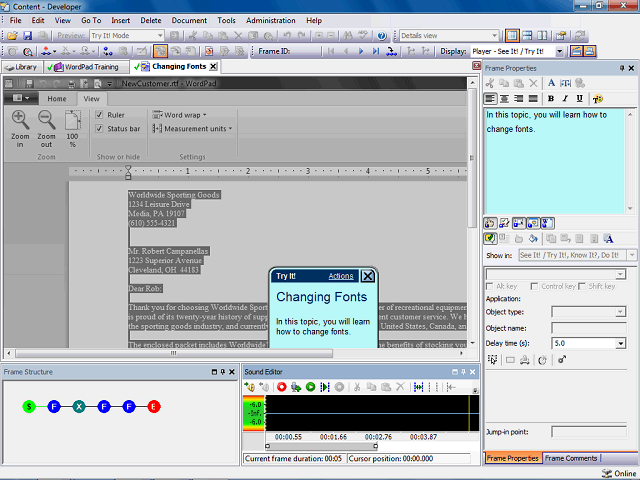Viewport: 640px width, 480px height.
Task: Click the Zoom in button
Action: [x=20, y=129]
